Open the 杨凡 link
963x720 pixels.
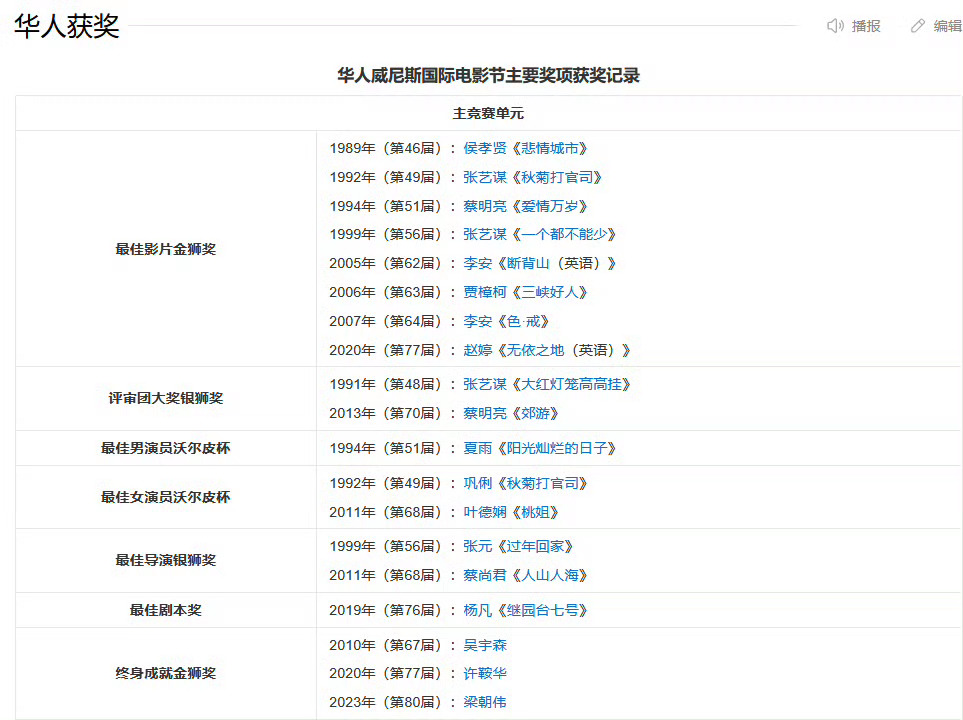477,610
